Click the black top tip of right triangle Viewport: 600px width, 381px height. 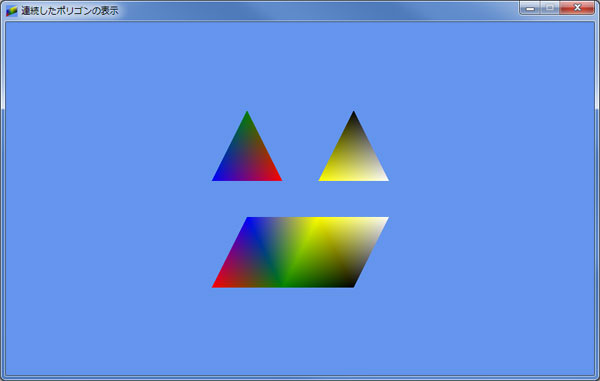(x=354, y=114)
